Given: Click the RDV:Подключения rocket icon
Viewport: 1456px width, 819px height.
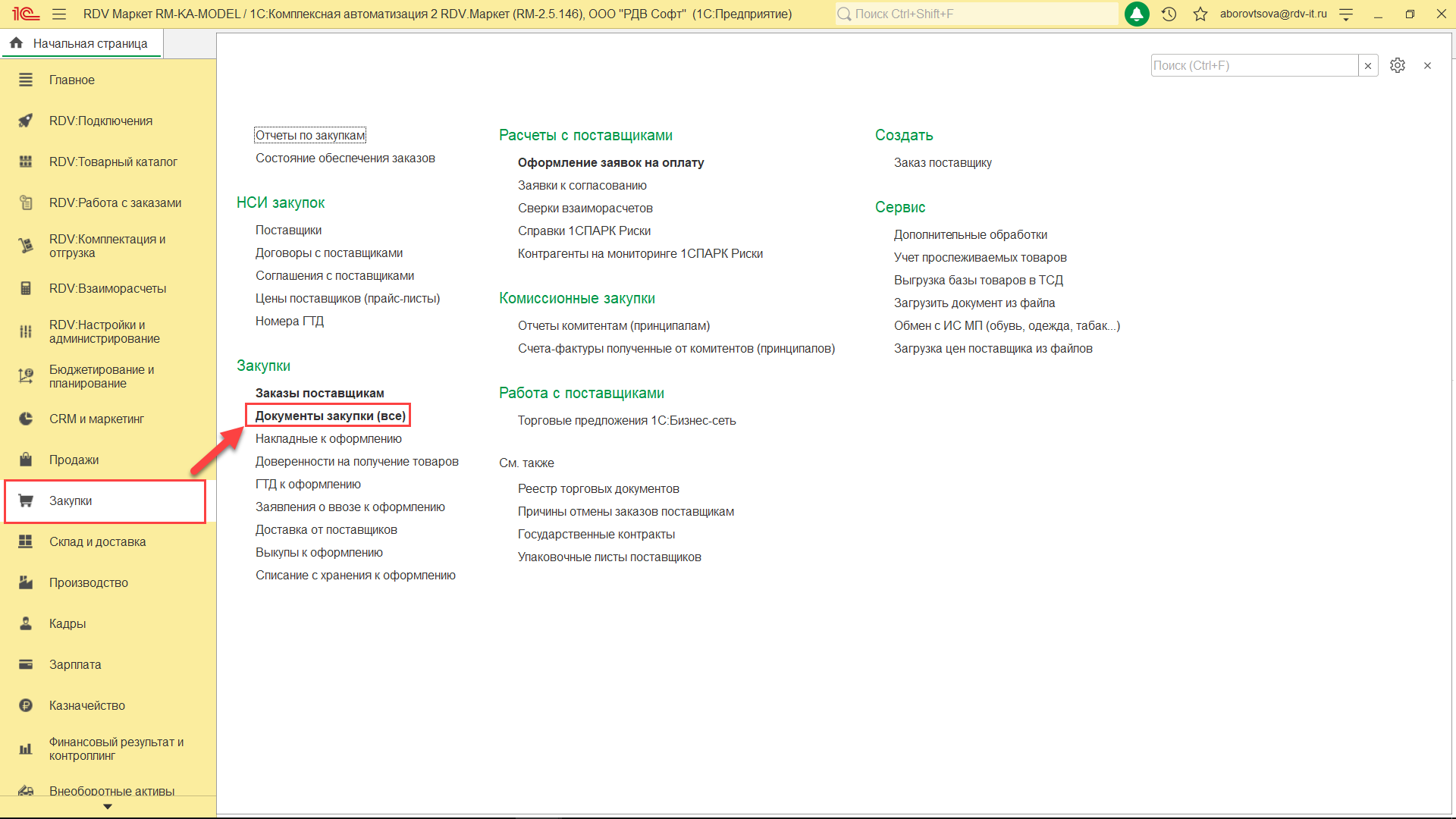Looking at the screenshot, I should [x=26, y=121].
